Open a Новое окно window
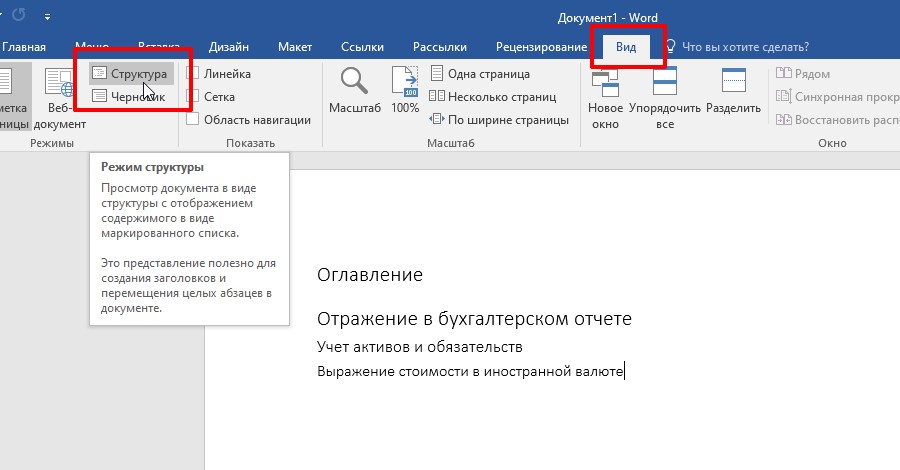Image resolution: width=900 pixels, height=470 pixels. (605, 99)
